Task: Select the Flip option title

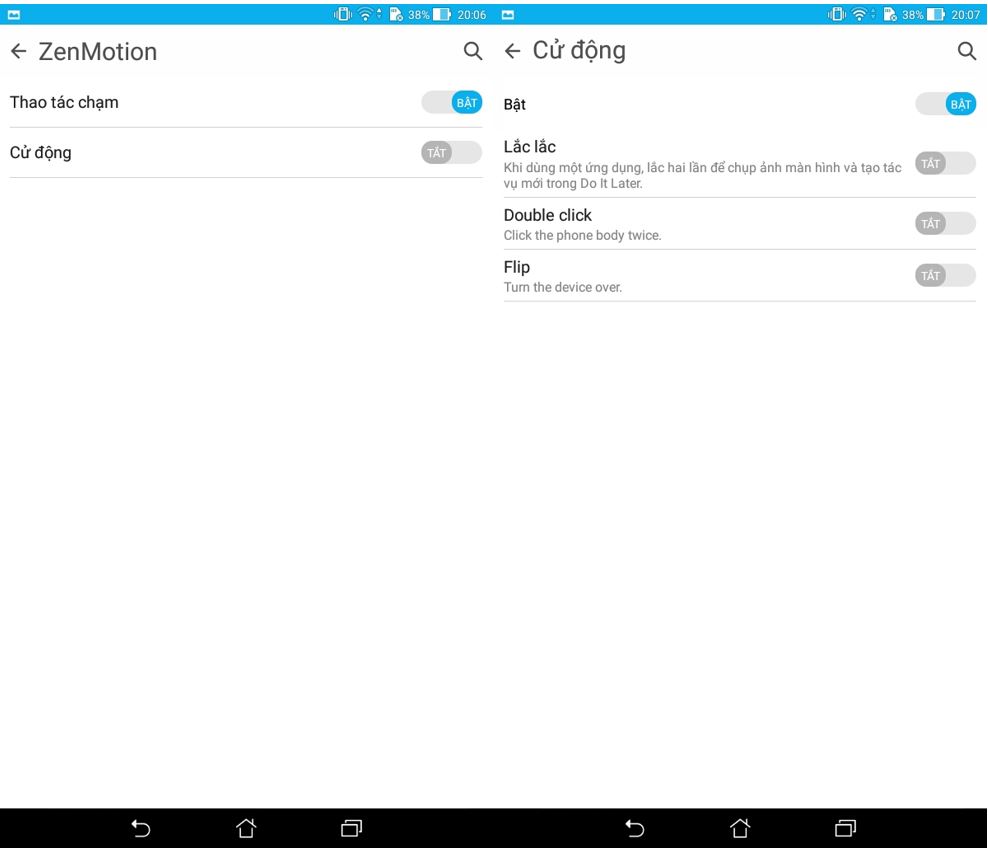Action: 517,267
